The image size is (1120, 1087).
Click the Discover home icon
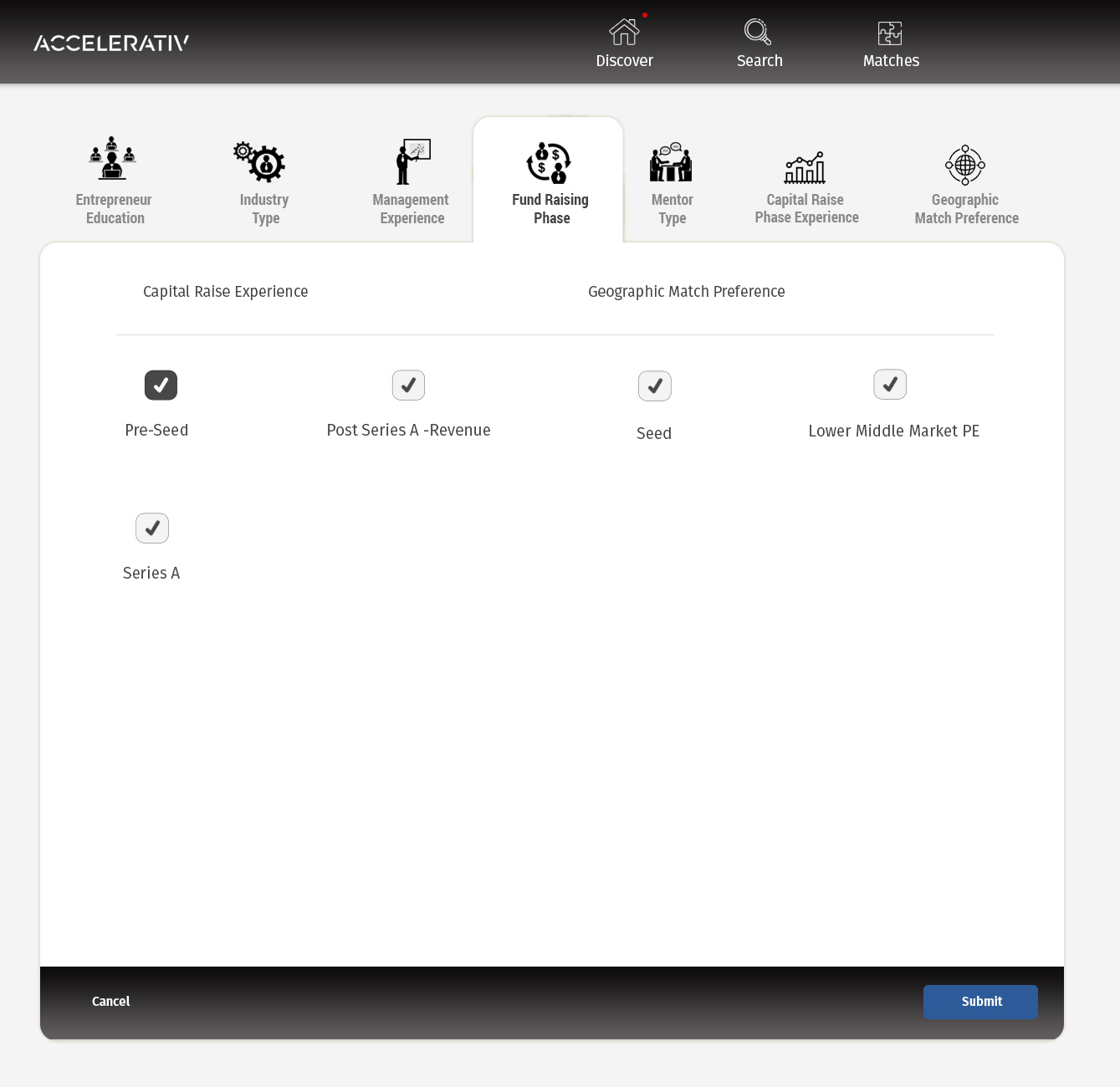point(624,33)
